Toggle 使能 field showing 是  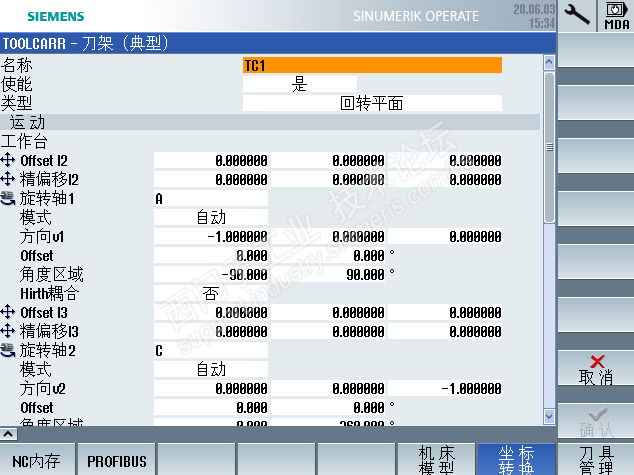300,84
